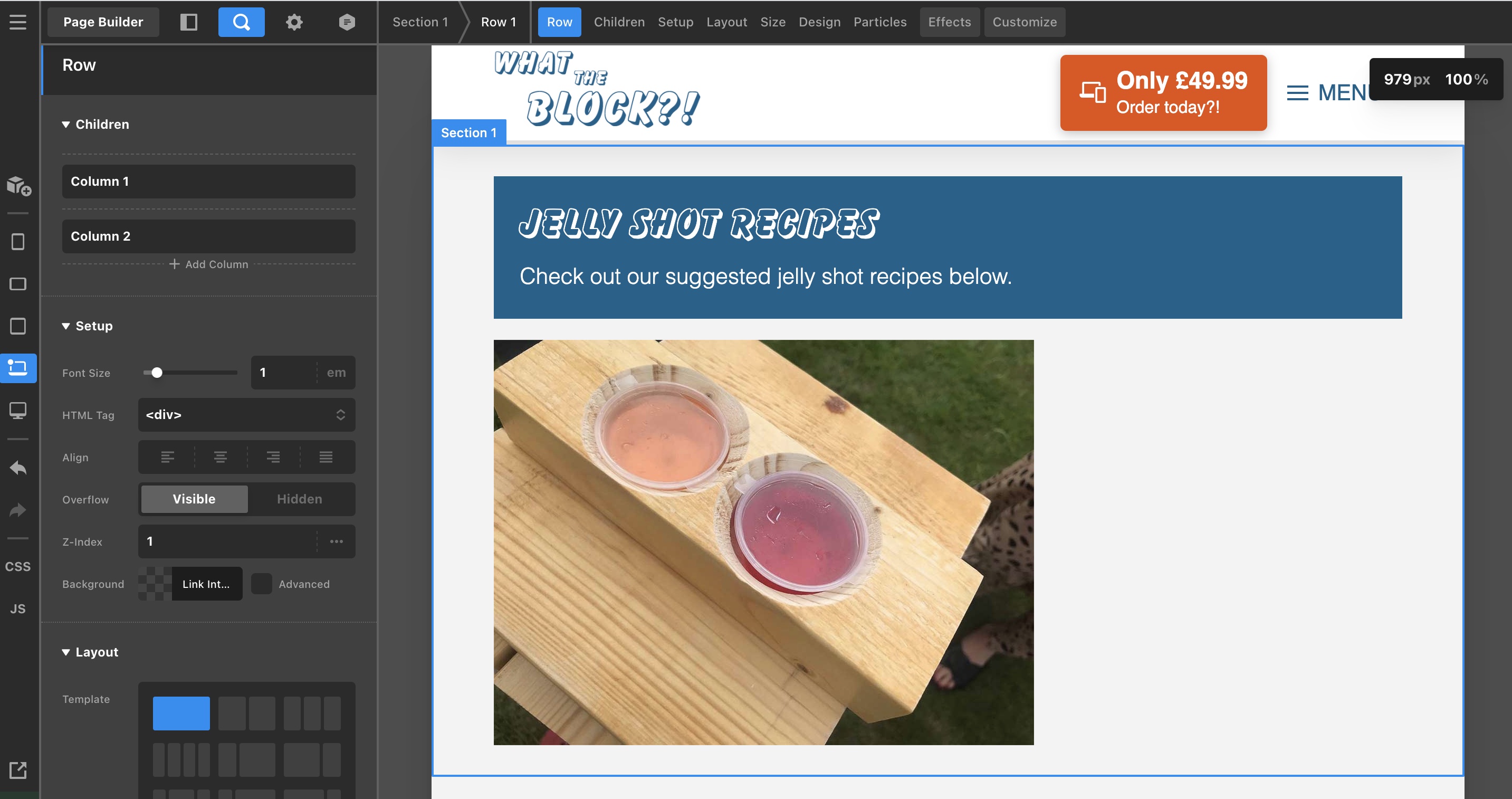This screenshot has width=1512, height=799.
Task: Enable the Advanced background checkbox
Action: pyautogui.click(x=262, y=584)
